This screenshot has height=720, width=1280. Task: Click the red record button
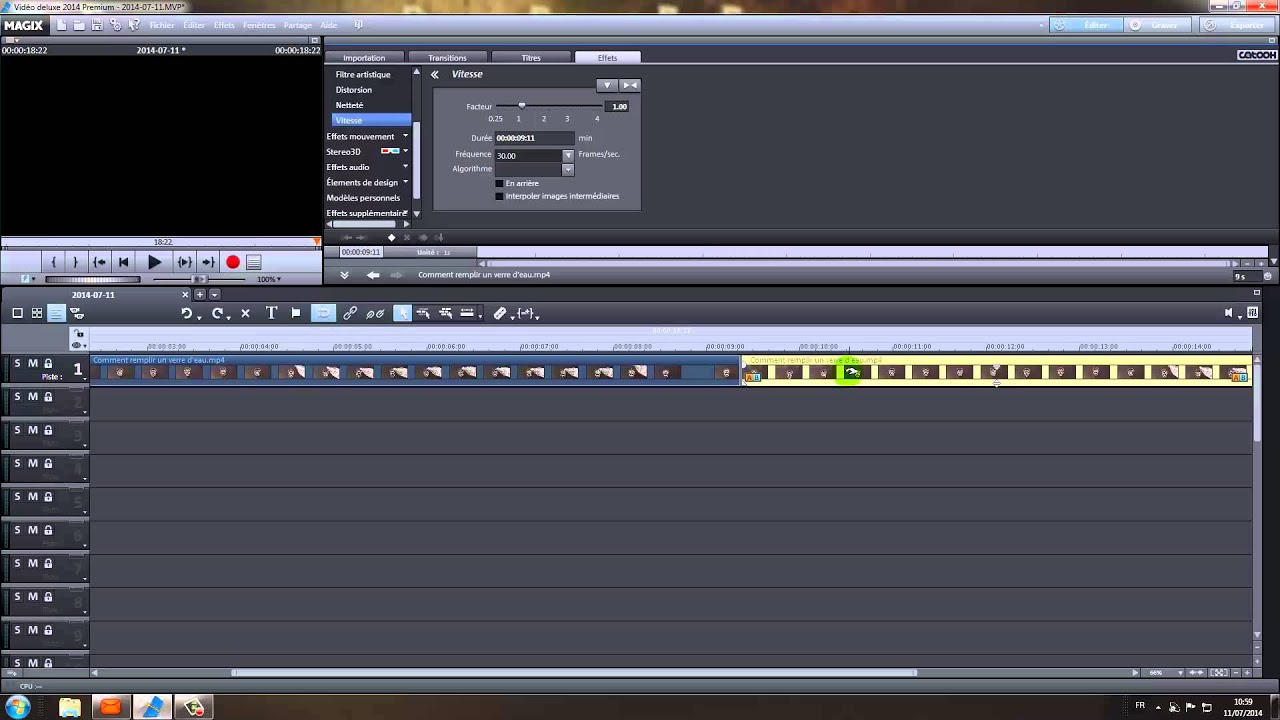pos(233,262)
